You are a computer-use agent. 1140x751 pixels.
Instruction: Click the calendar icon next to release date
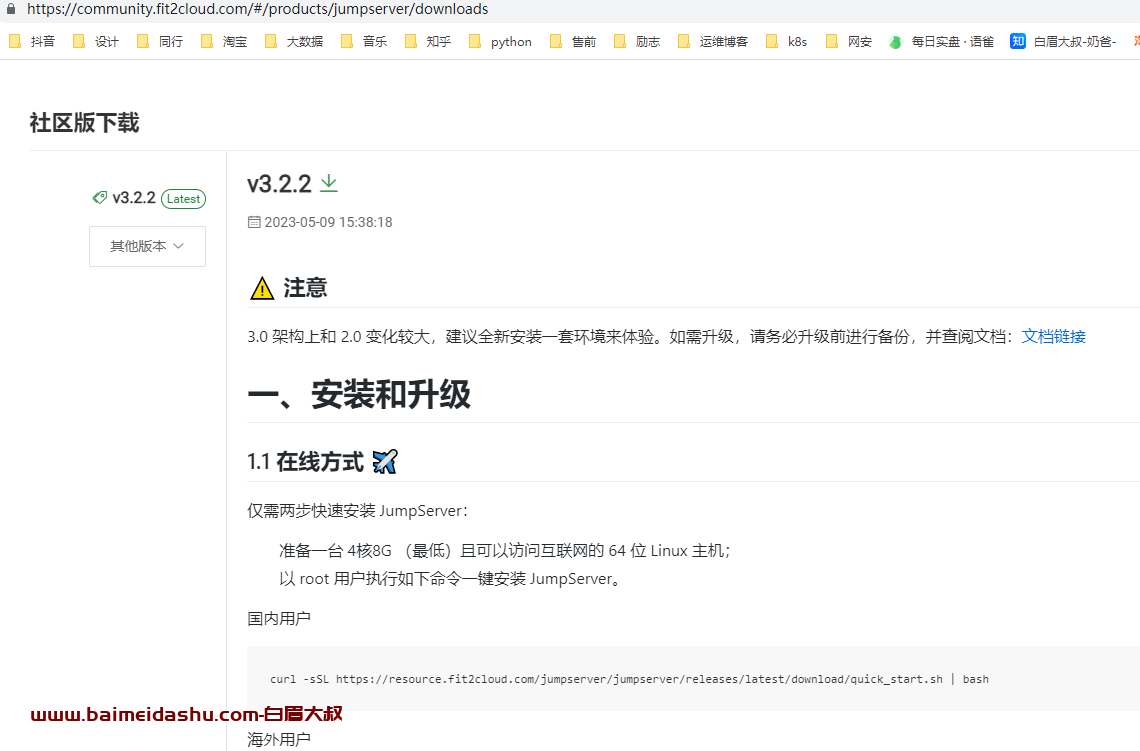click(x=254, y=222)
